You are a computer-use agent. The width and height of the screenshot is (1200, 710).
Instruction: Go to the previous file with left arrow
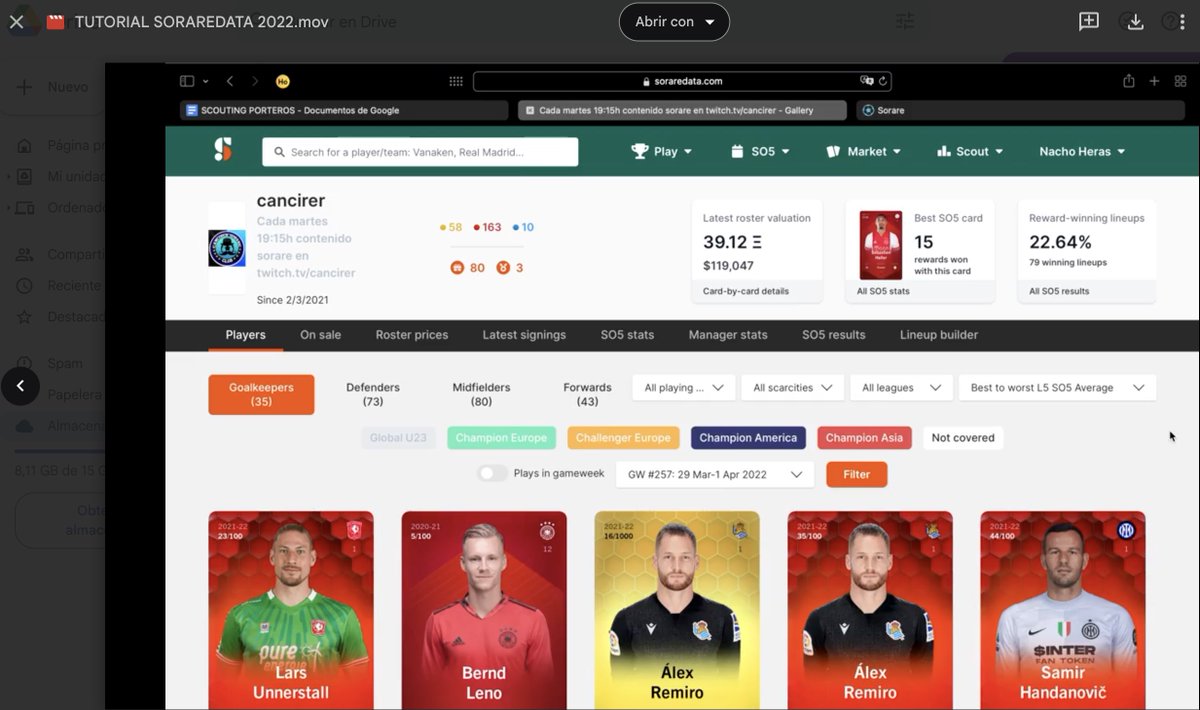[20, 386]
